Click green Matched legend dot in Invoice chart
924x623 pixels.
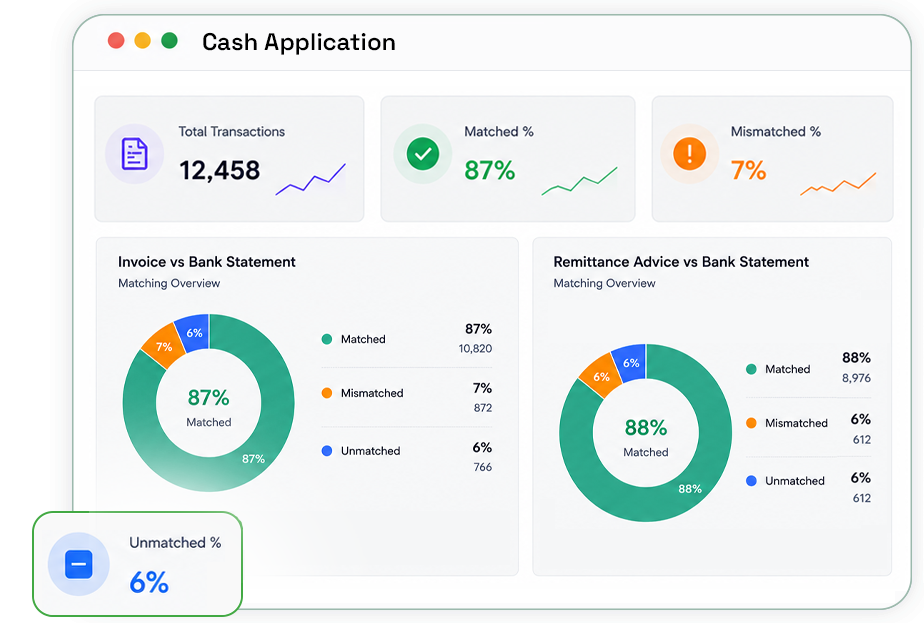pos(326,339)
